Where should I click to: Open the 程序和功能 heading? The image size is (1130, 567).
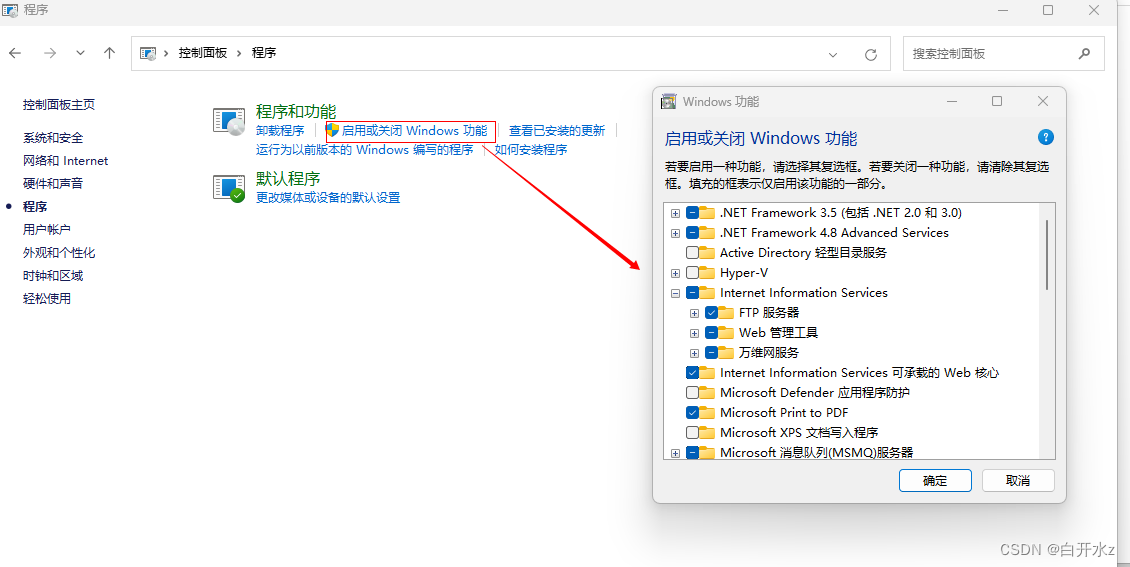tap(296, 112)
